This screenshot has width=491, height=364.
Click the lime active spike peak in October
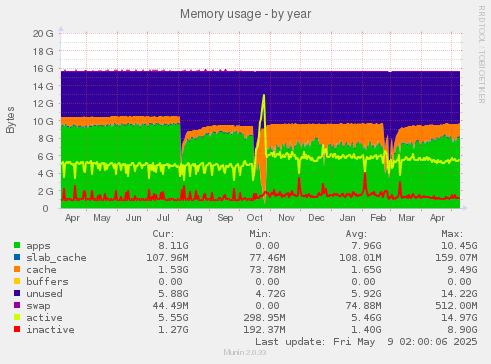pos(264,96)
